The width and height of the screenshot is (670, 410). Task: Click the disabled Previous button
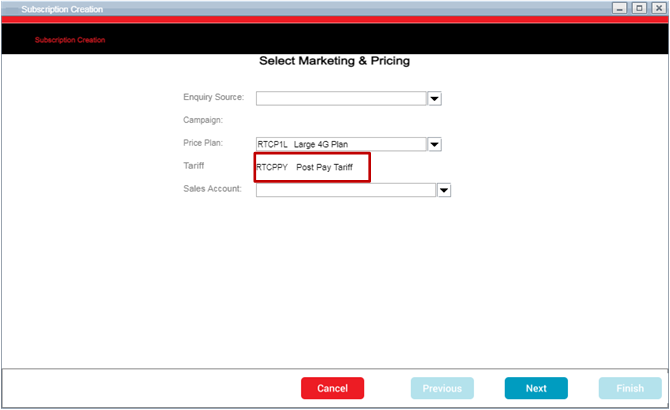[x=442, y=388]
